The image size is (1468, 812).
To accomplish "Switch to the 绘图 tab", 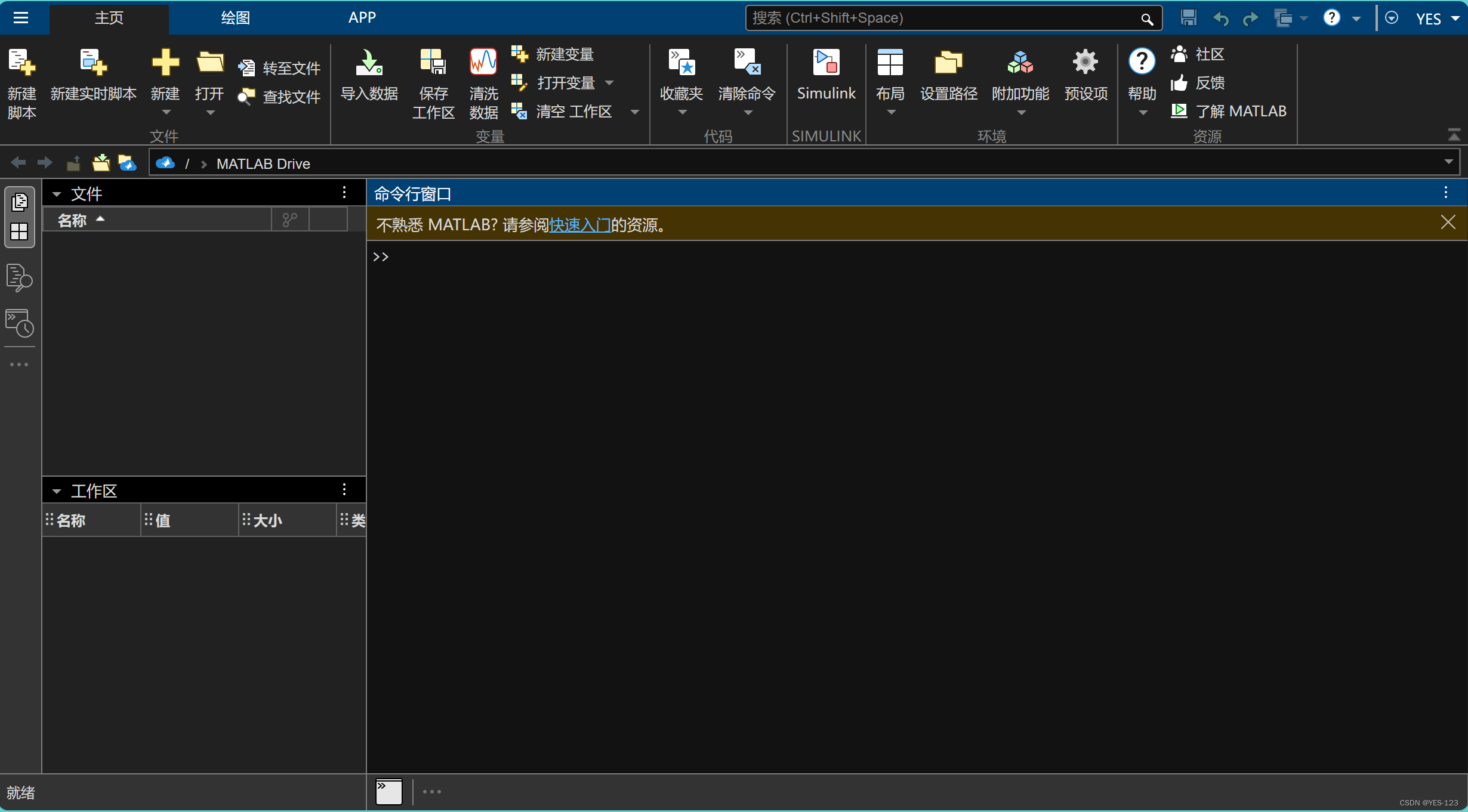I will point(236,18).
